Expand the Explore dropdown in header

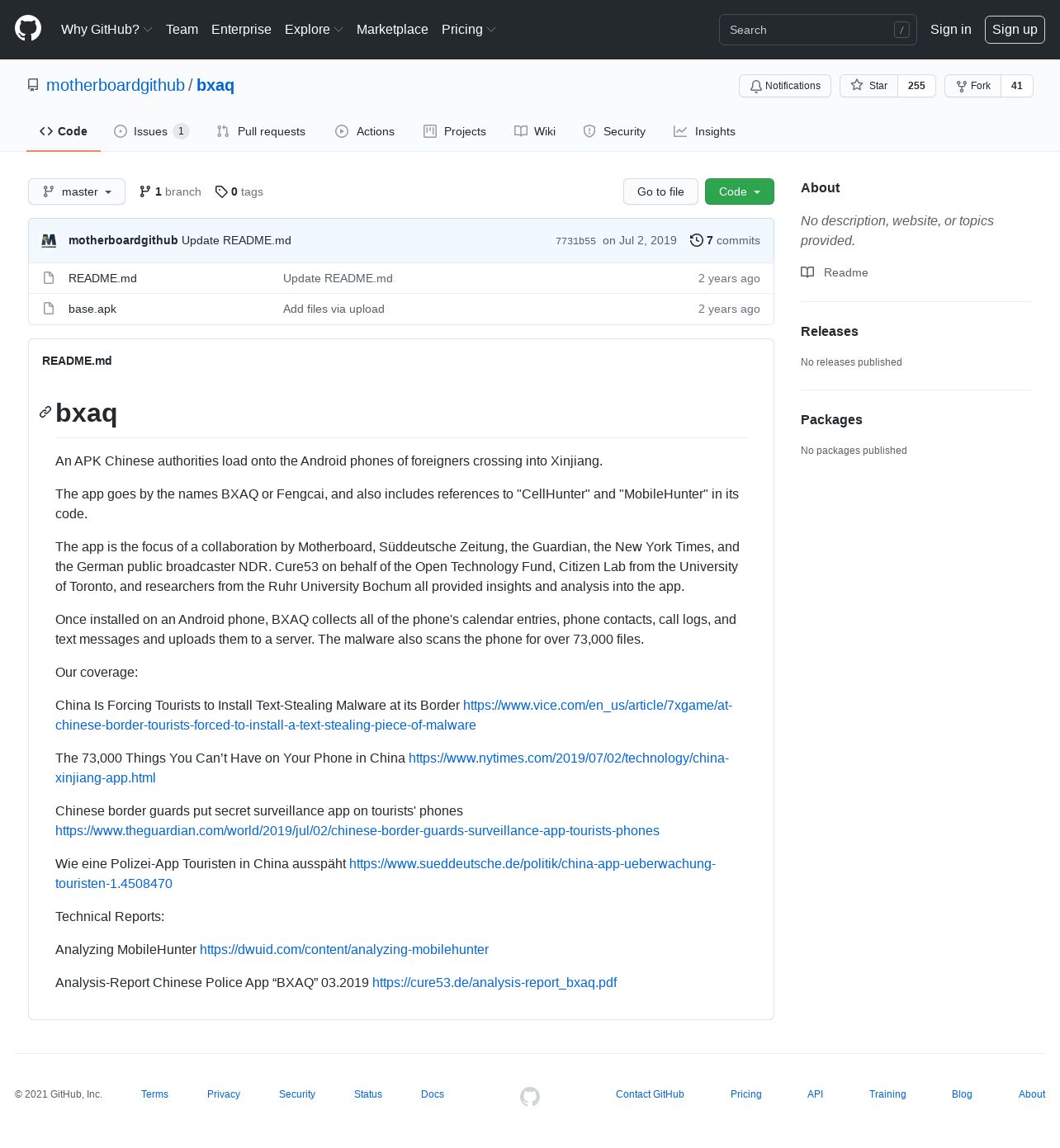314,29
